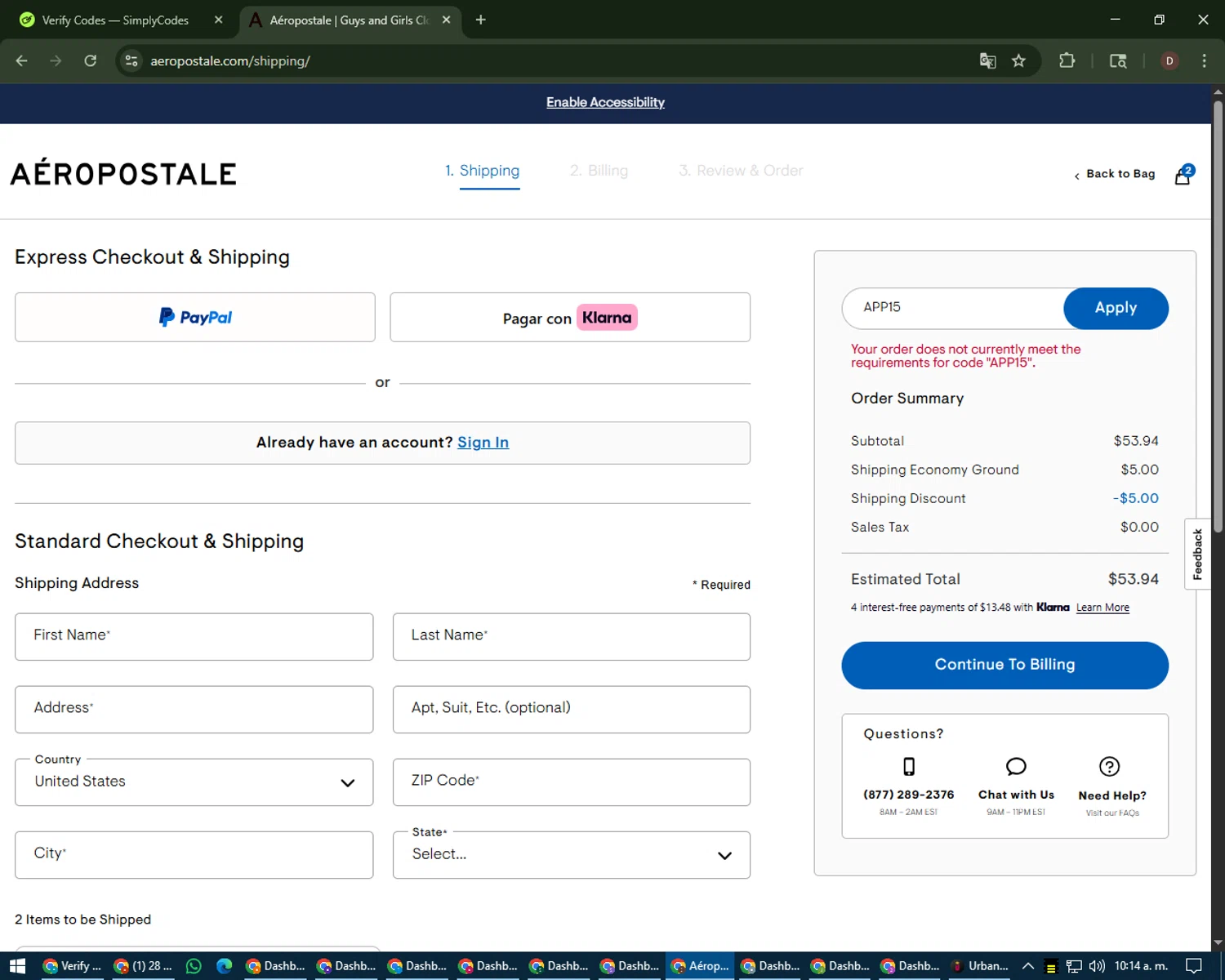Expand the Country dropdown showing United States

coord(194,782)
